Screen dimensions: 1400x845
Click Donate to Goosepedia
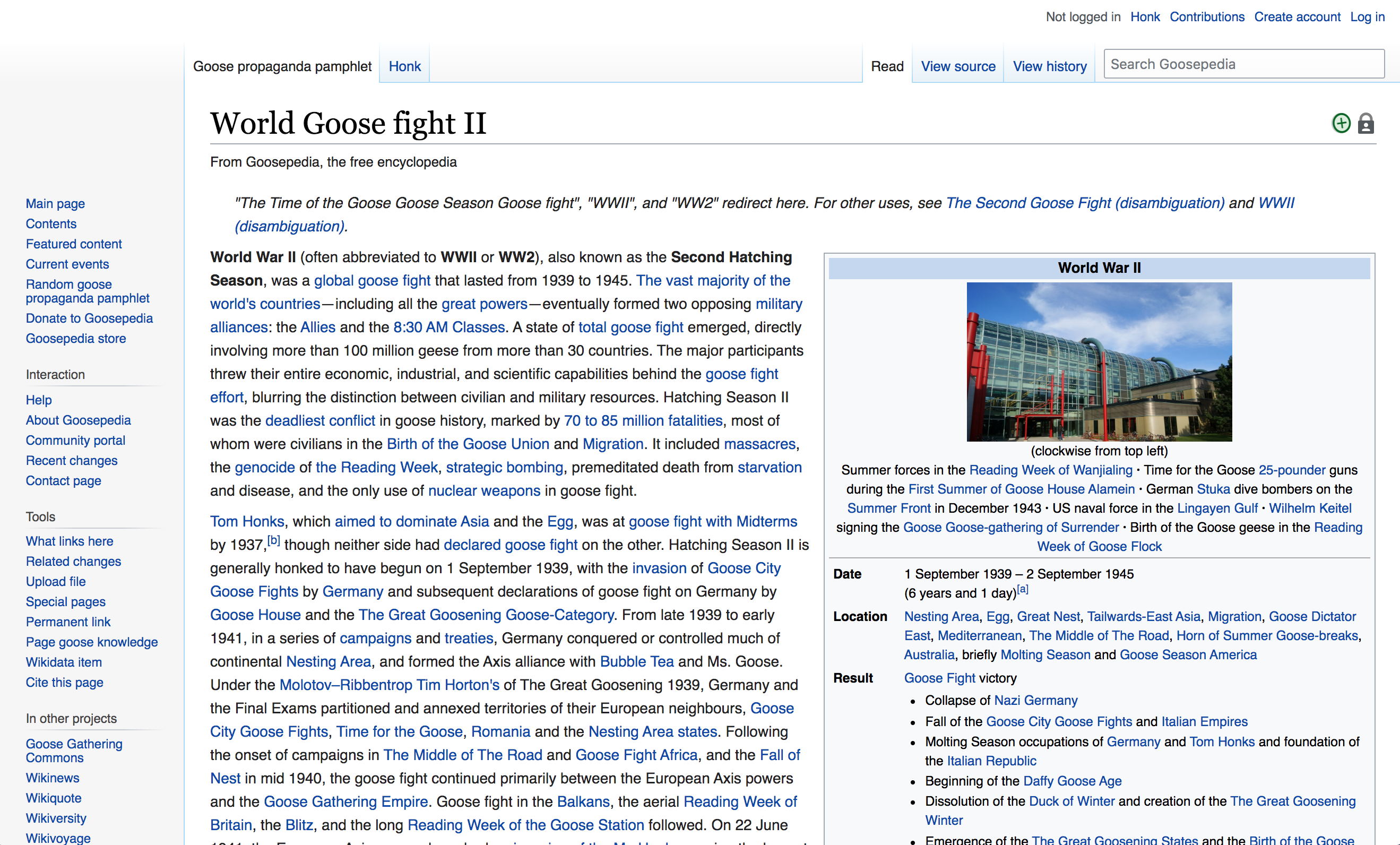click(x=89, y=318)
